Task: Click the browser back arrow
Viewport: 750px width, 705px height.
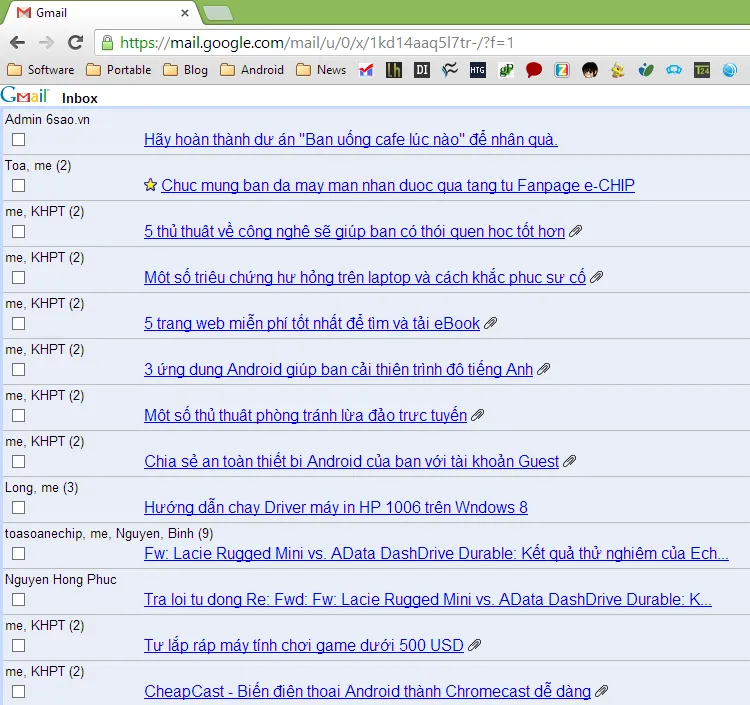Action: click(x=17, y=42)
